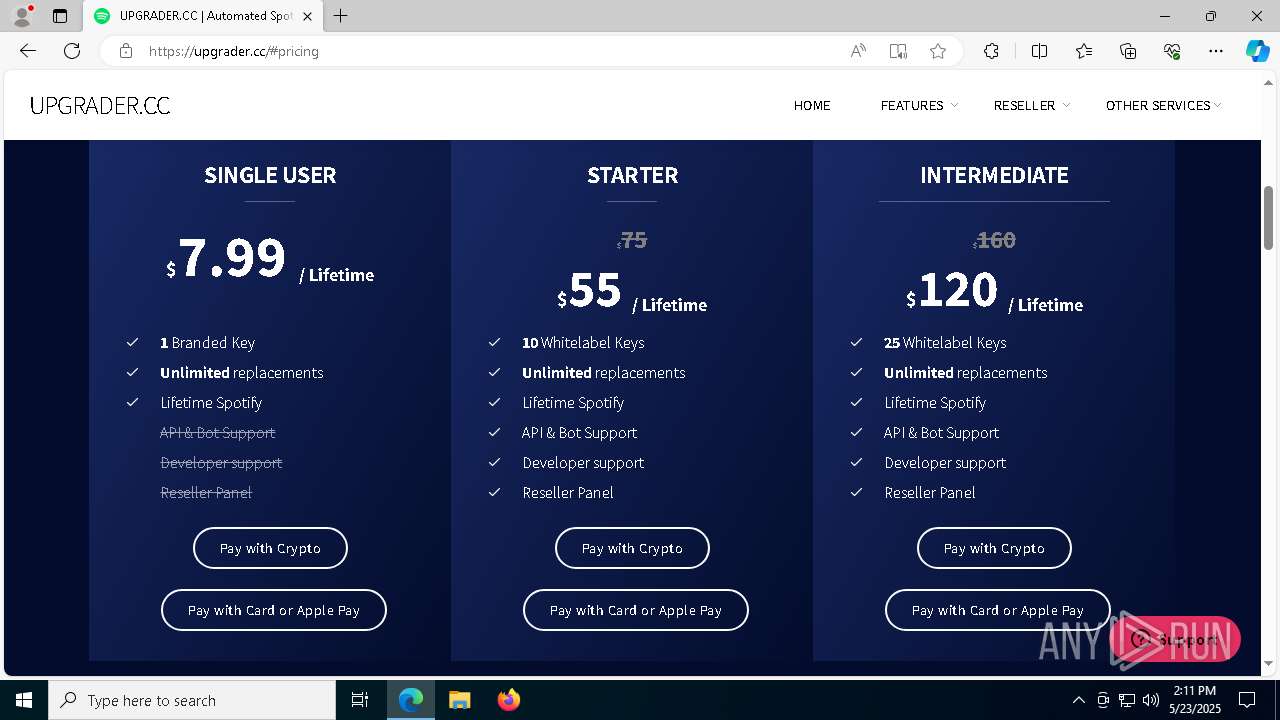Click Pay with Card or Apple Pay under Intermediate
Screen dimensions: 1280x720
(x=998, y=610)
